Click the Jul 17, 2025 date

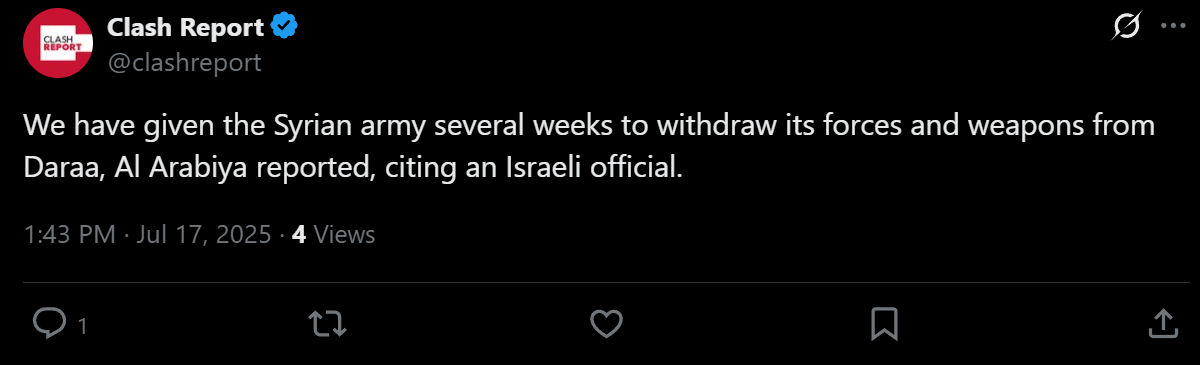[207, 235]
